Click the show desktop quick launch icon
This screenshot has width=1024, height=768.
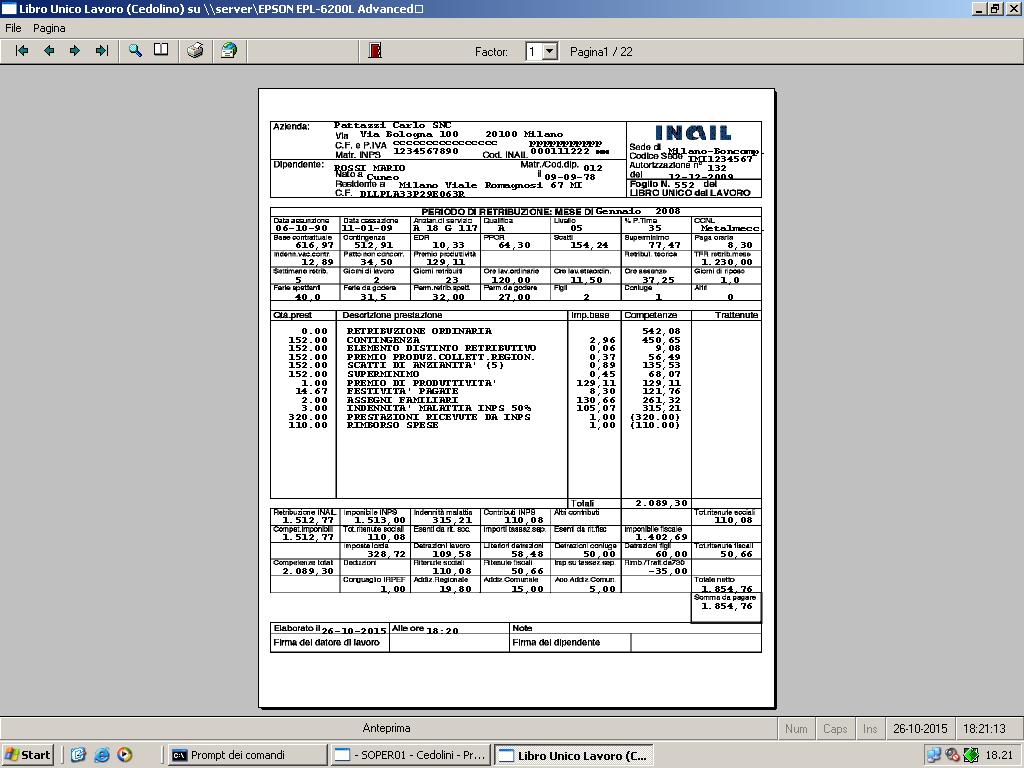(78, 755)
